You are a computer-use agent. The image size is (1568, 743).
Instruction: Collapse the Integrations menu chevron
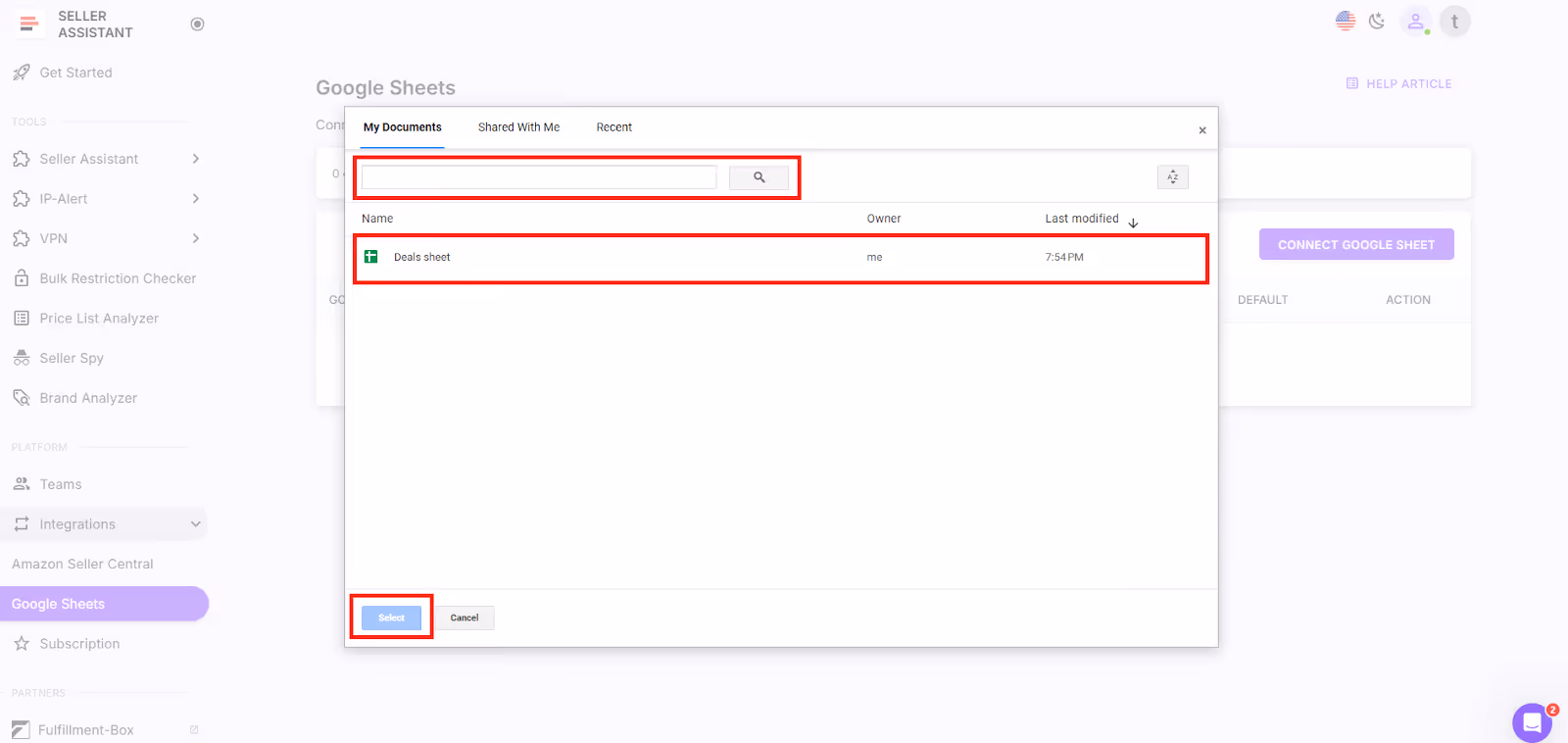[196, 524]
